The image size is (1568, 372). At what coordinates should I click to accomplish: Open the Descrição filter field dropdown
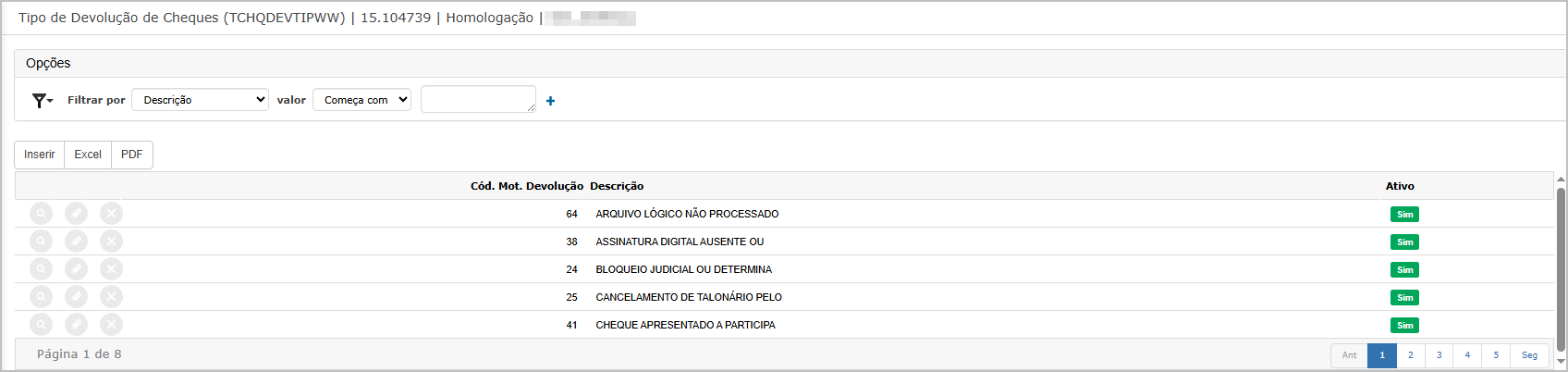click(x=200, y=100)
